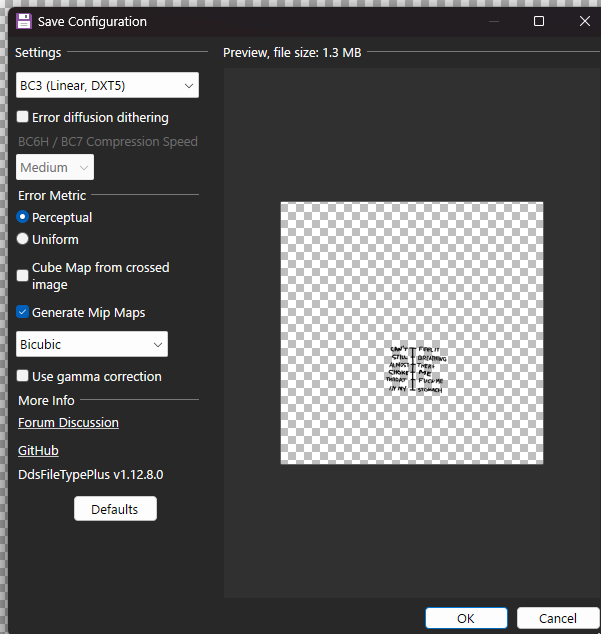This screenshot has height=634, width=601.
Task: Maximize the Save Configuration window
Action: pos(539,21)
